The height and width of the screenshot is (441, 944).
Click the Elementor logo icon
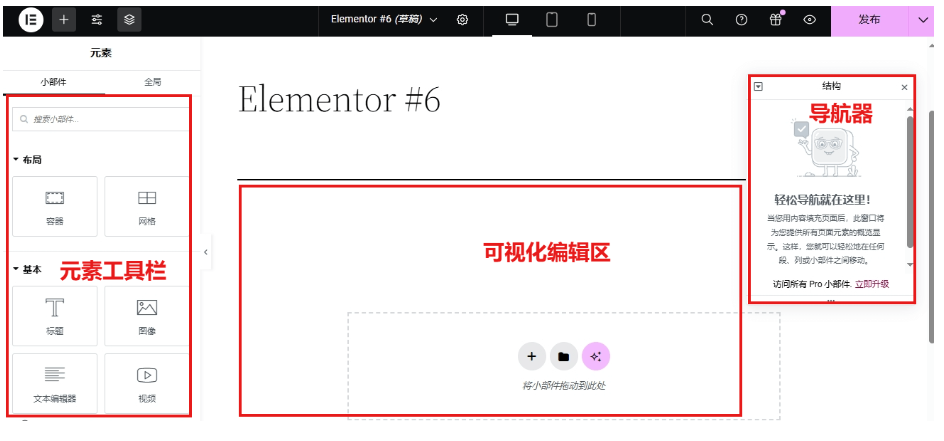pos(30,20)
